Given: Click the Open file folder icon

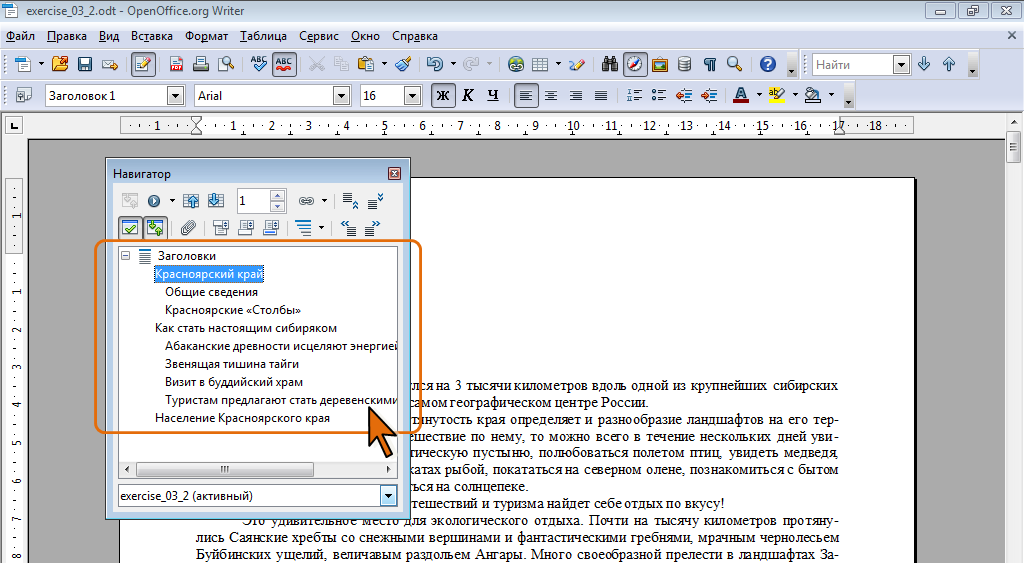Looking at the screenshot, I should tap(60, 64).
